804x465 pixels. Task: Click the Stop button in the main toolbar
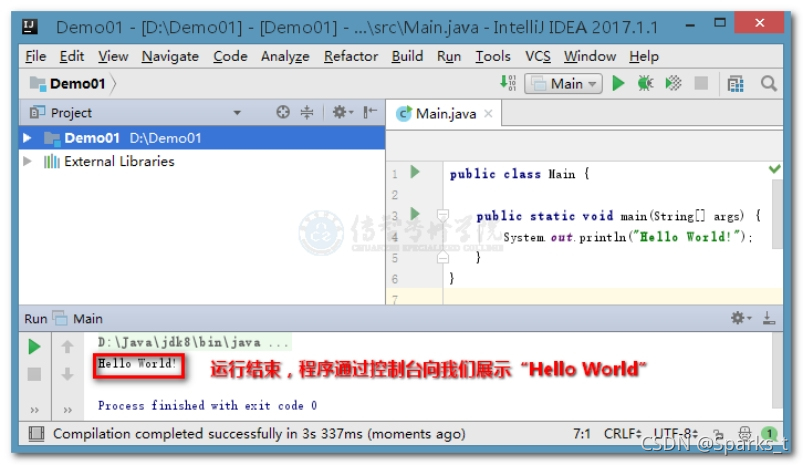[701, 83]
